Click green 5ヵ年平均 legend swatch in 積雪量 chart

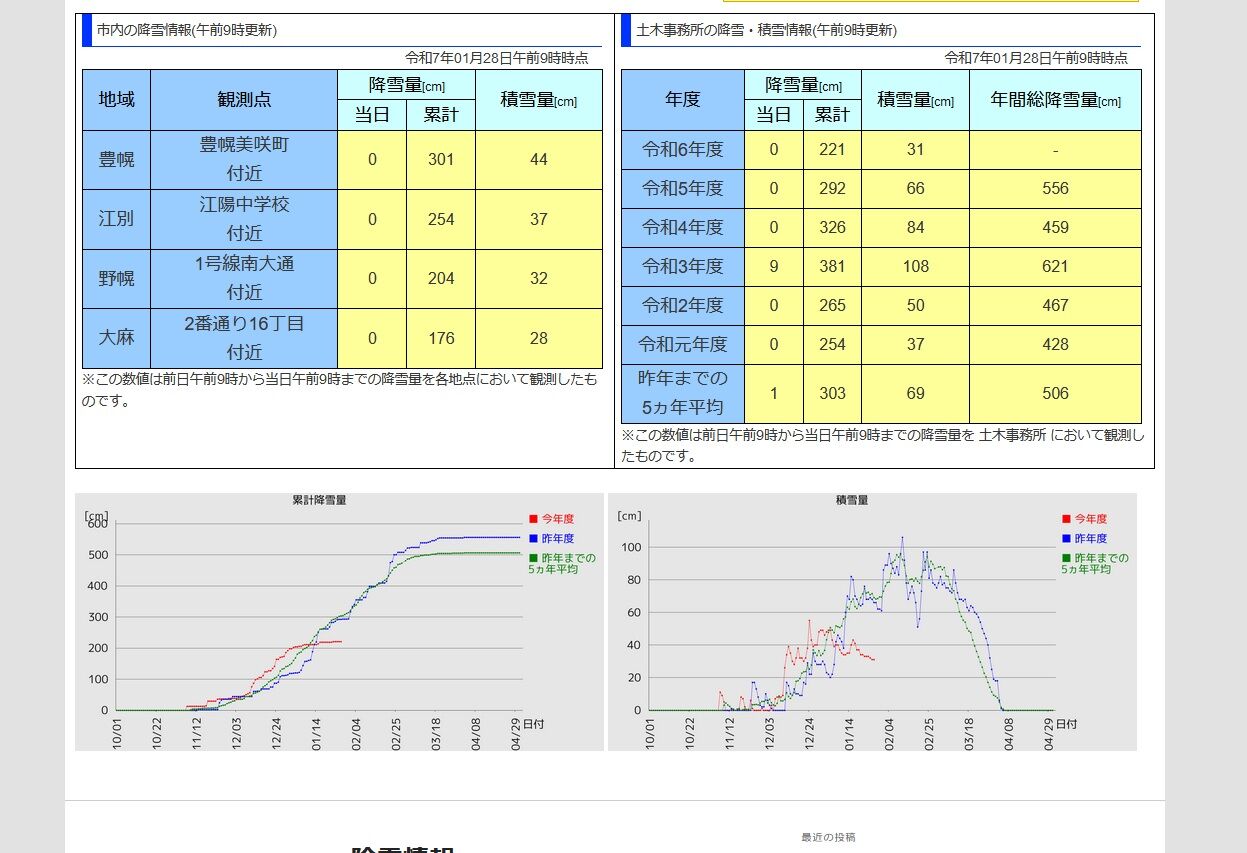[x=1066, y=558]
